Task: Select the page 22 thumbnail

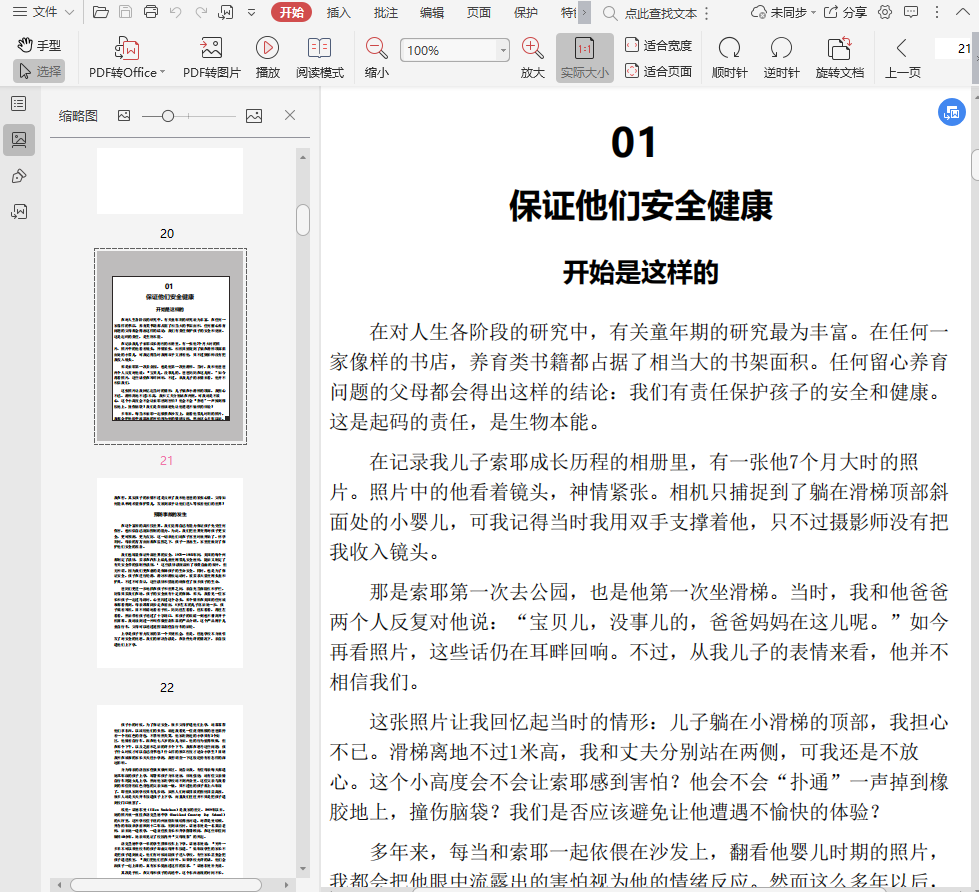Action: coord(169,572)
